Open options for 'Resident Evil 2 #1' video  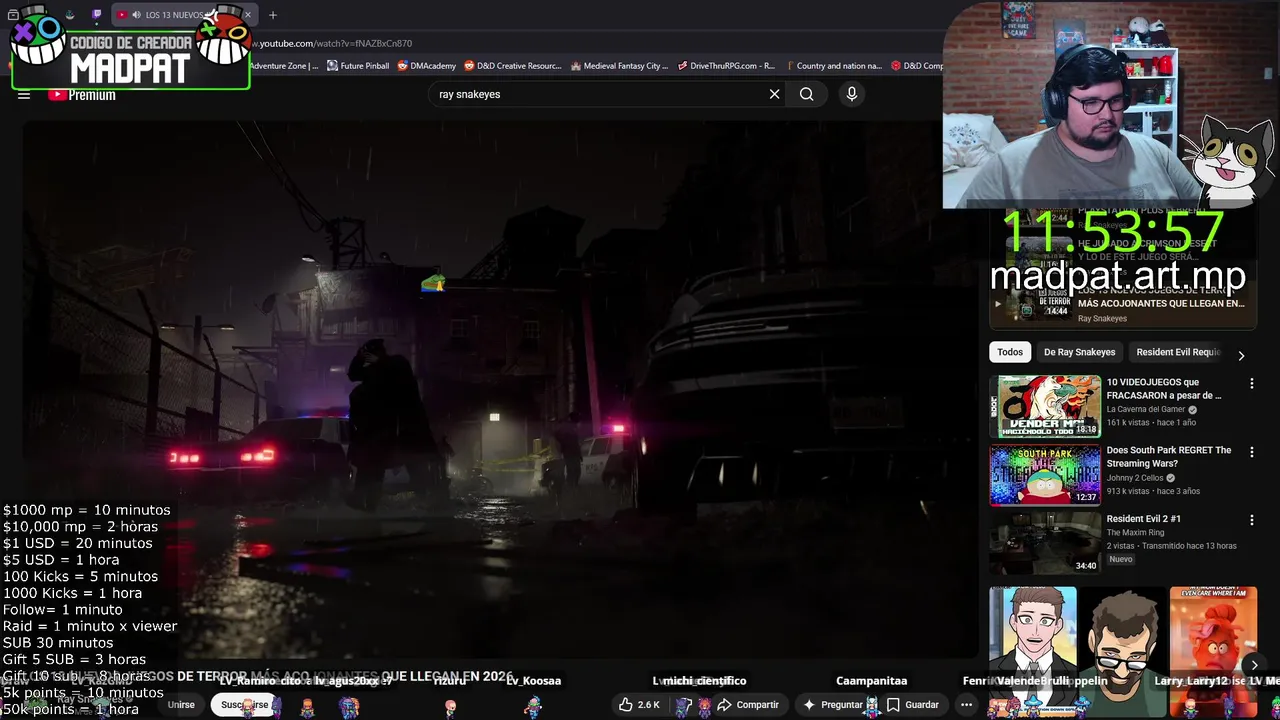(1251, 520)
